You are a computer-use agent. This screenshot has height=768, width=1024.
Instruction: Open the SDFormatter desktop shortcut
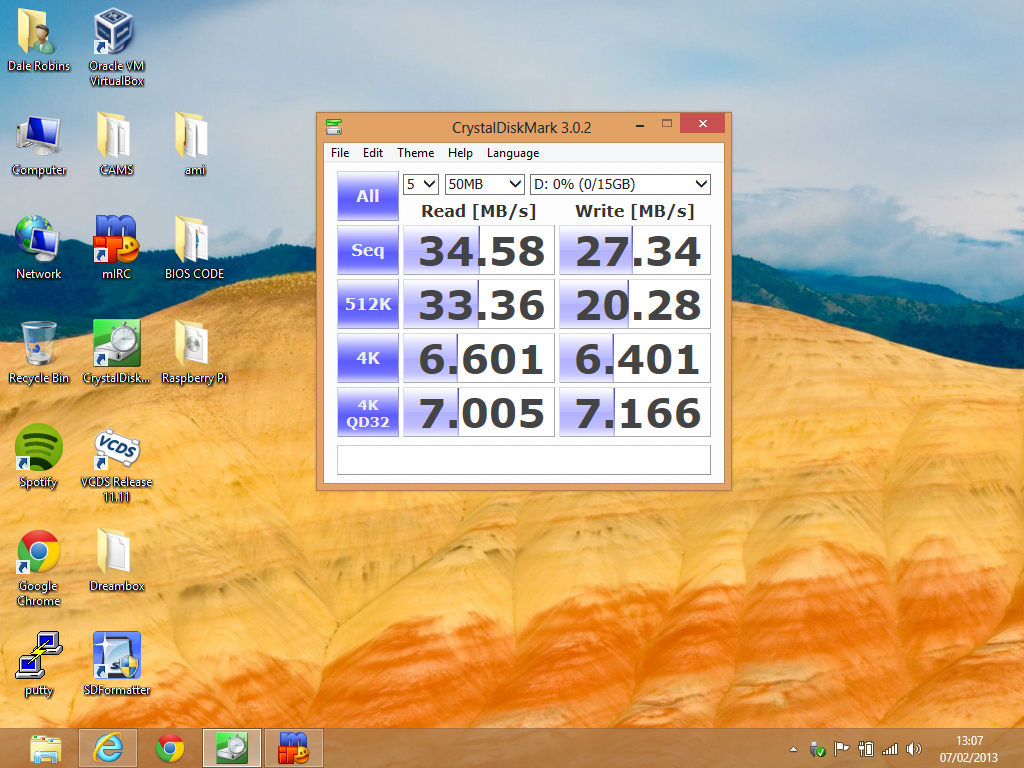(x=117, y=655)
